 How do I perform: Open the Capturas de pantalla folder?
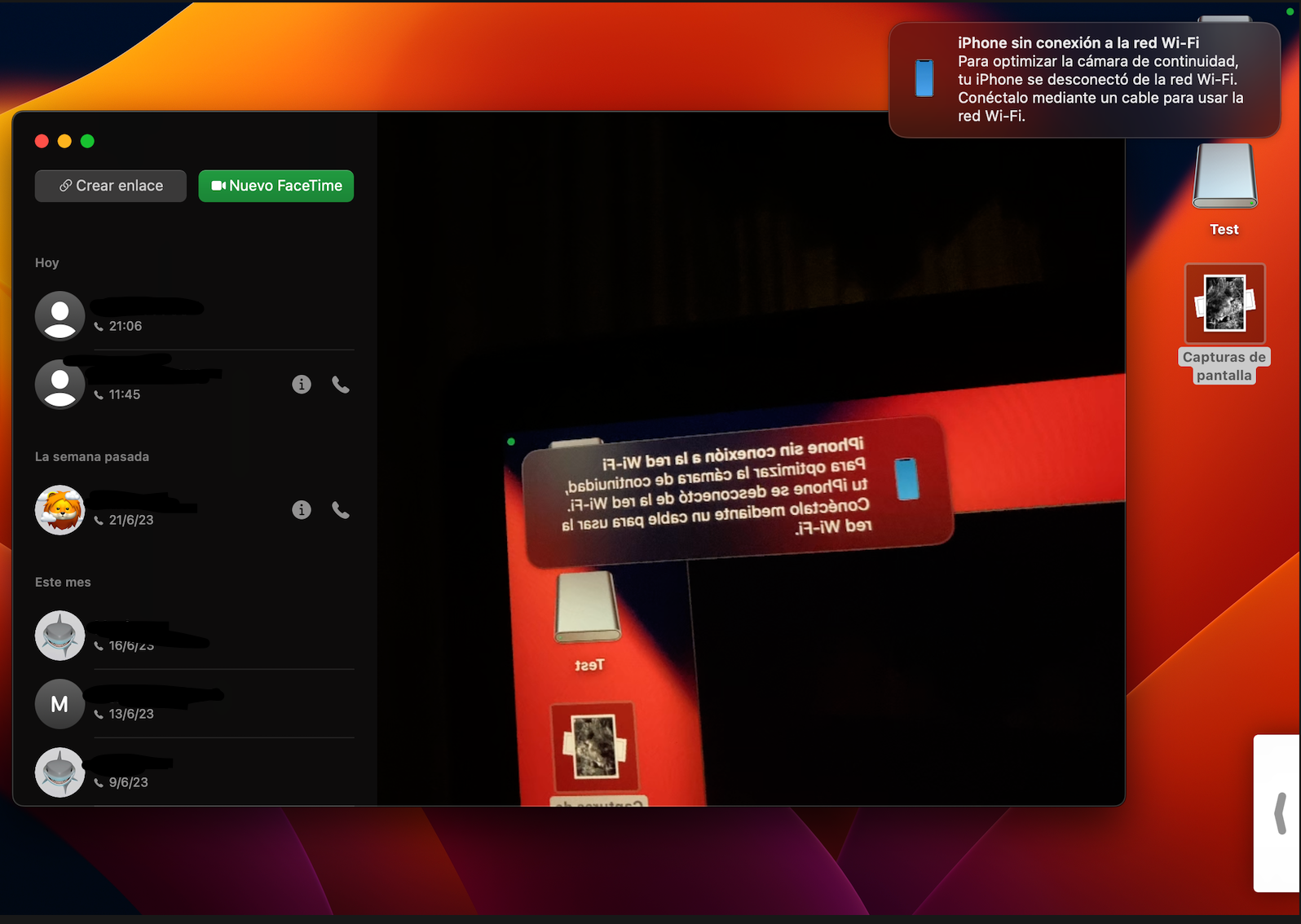[x=1224, y=323]
